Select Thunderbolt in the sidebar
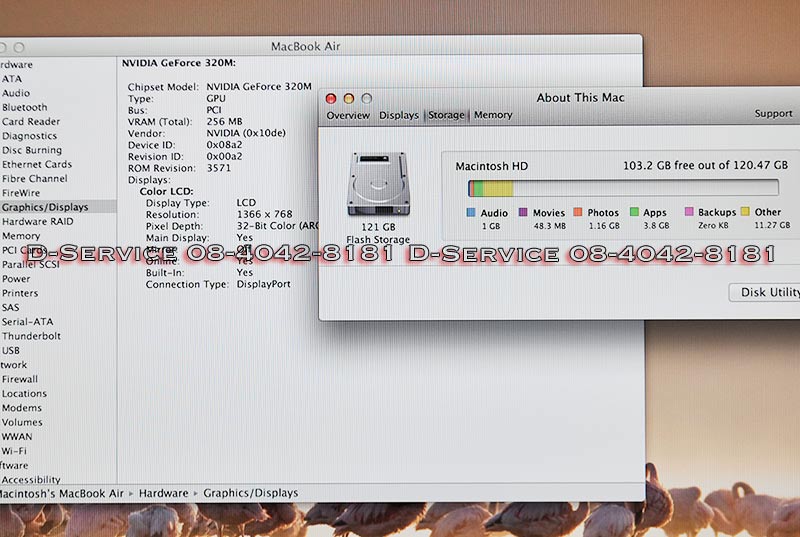Viewport: 800px width, 537px height. [x=31, y=336]
